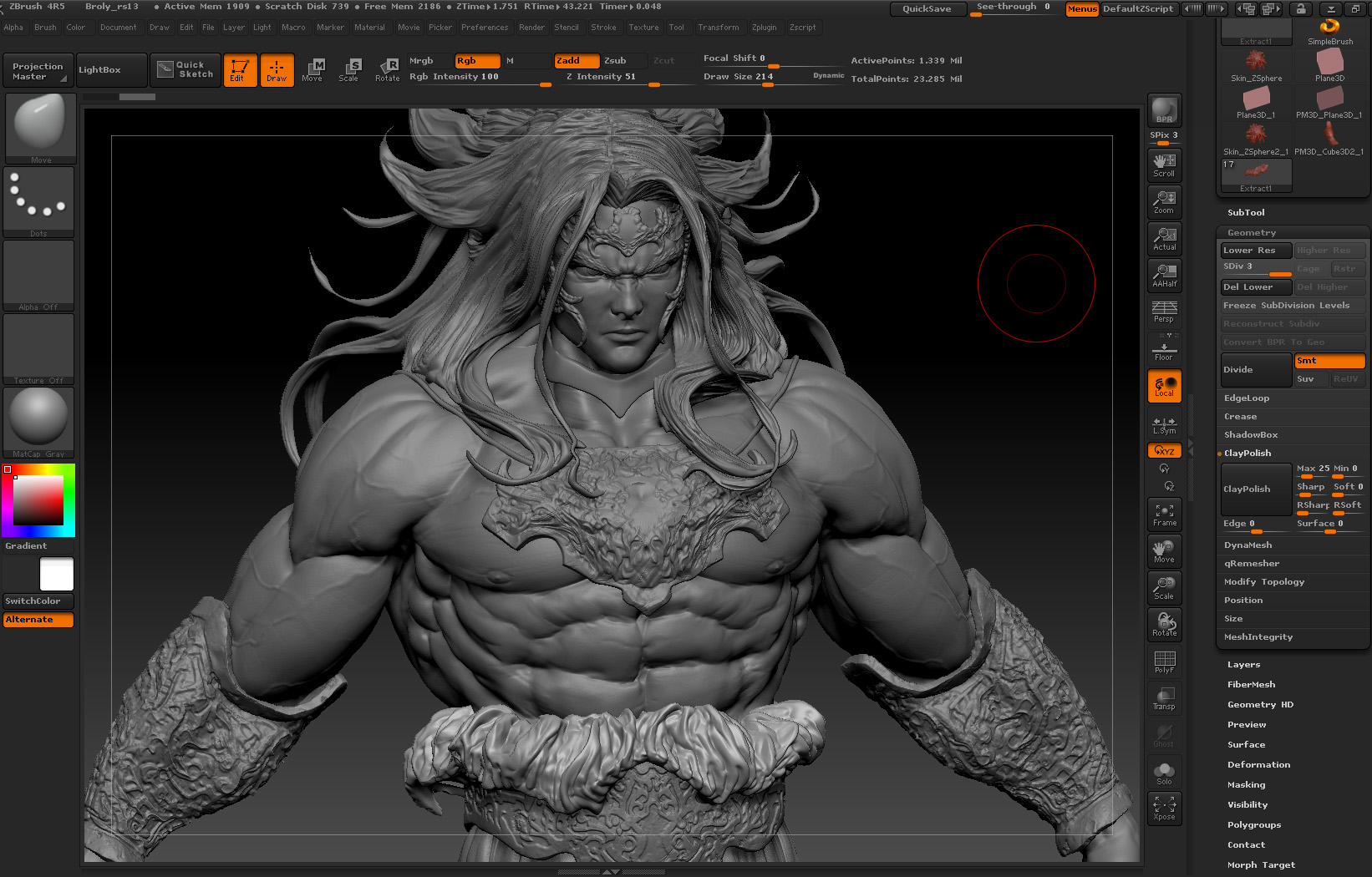Screen dimensions: 1372x877
Task: Toggle the Floor grid
Action: (1164, 348)
